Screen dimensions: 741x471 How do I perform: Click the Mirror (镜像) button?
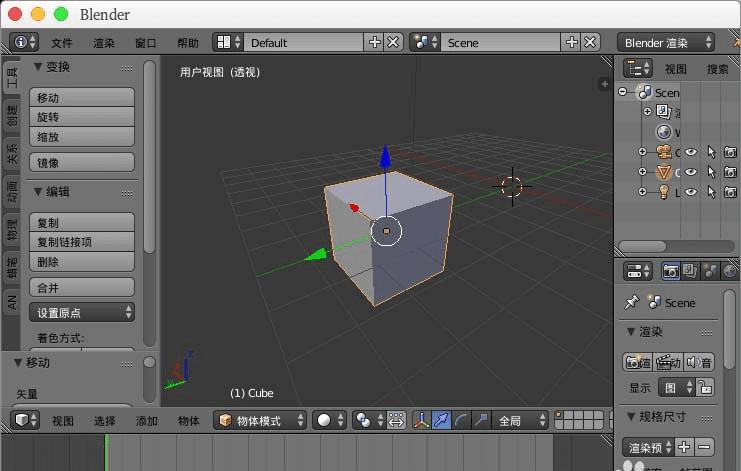tap(82, 163)
